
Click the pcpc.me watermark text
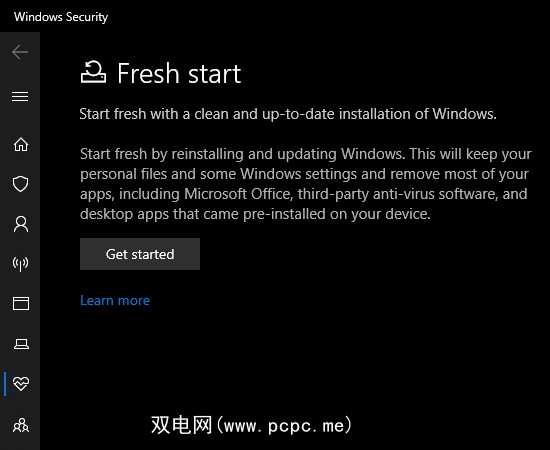point(251,425)
